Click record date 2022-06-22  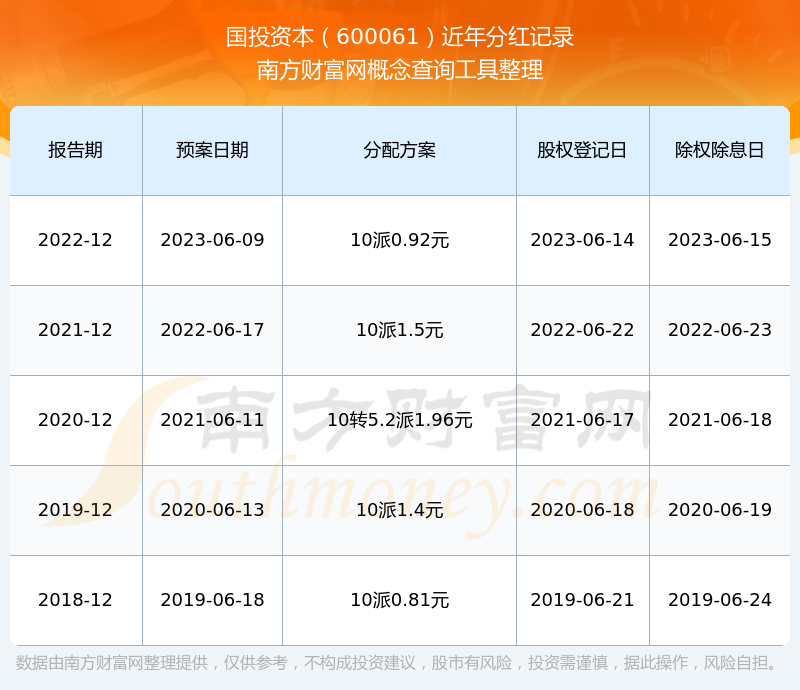tap(582, 330)
